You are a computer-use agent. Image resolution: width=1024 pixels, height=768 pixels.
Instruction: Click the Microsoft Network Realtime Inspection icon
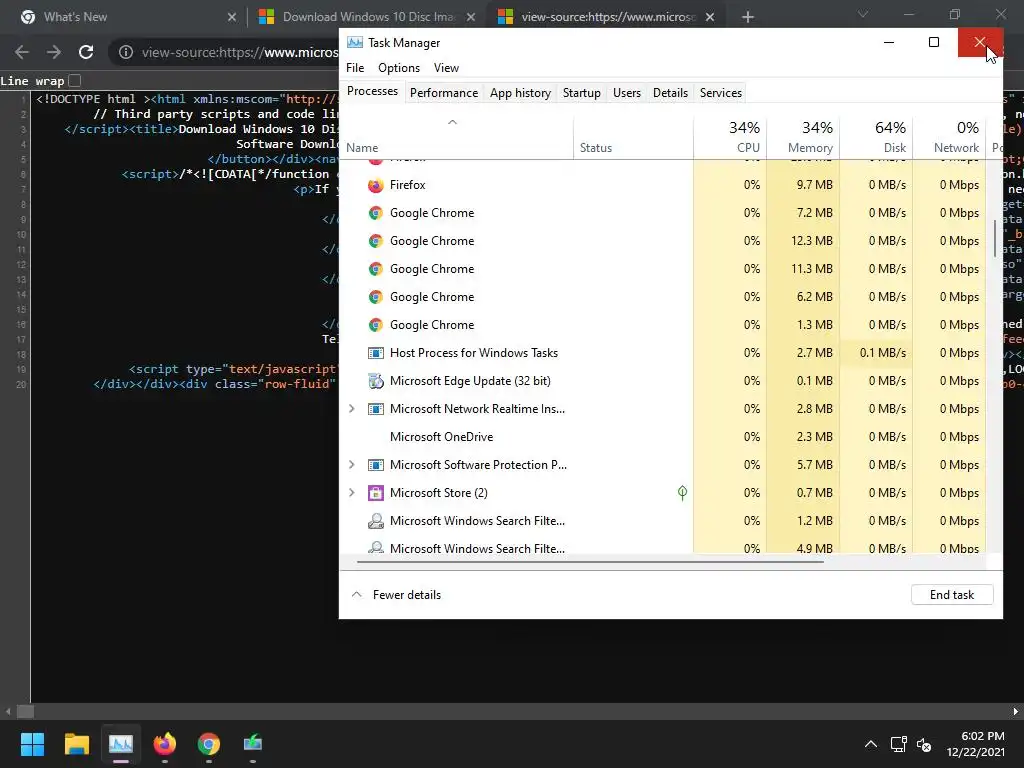[x=376, y=409]
